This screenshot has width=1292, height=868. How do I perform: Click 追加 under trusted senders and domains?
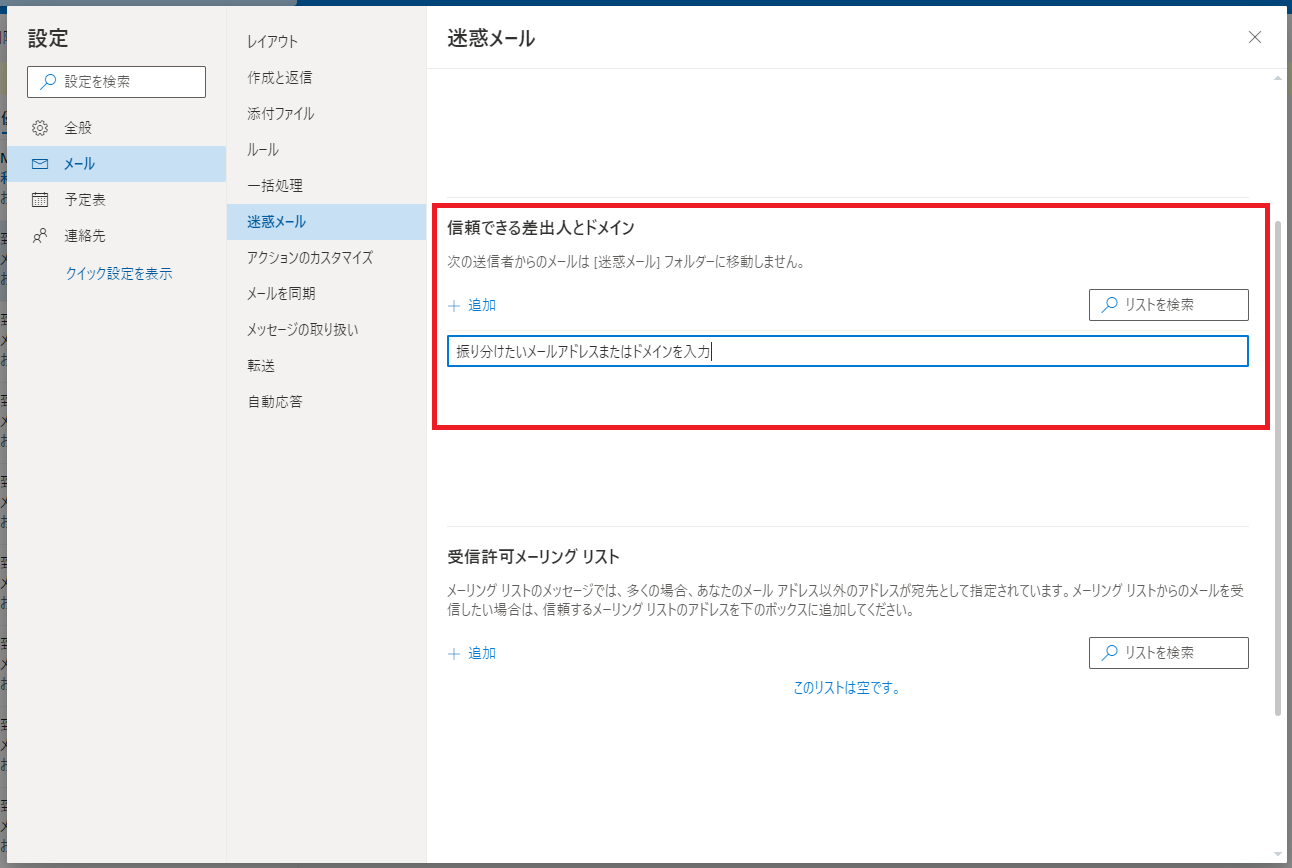coord(472,306)
